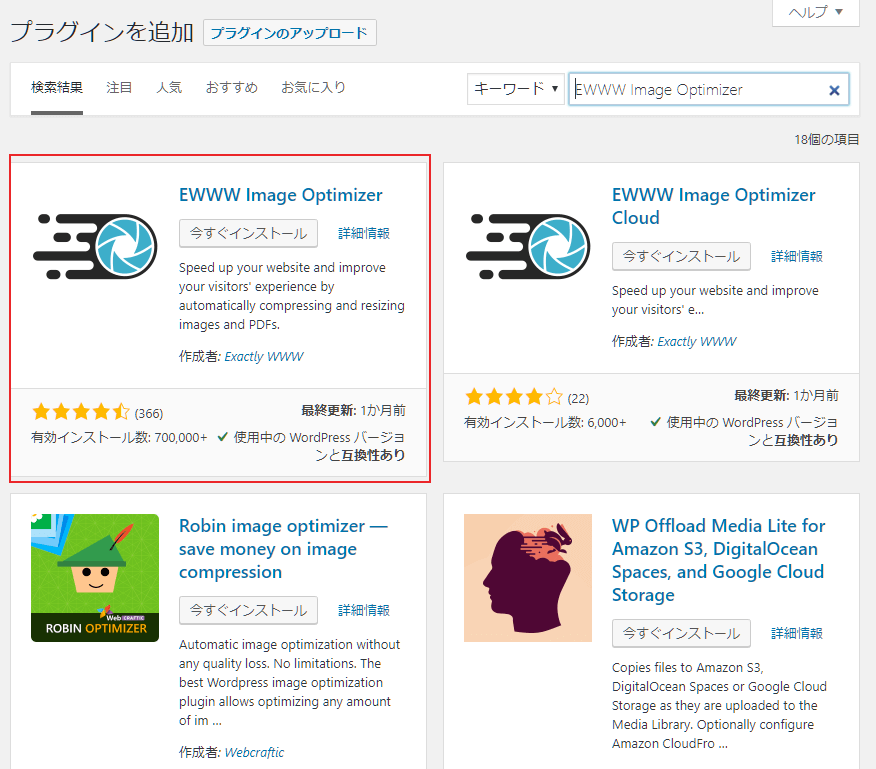Install EWWW Image Optimizer now
The image size is (876, 769).
(248, 233)
